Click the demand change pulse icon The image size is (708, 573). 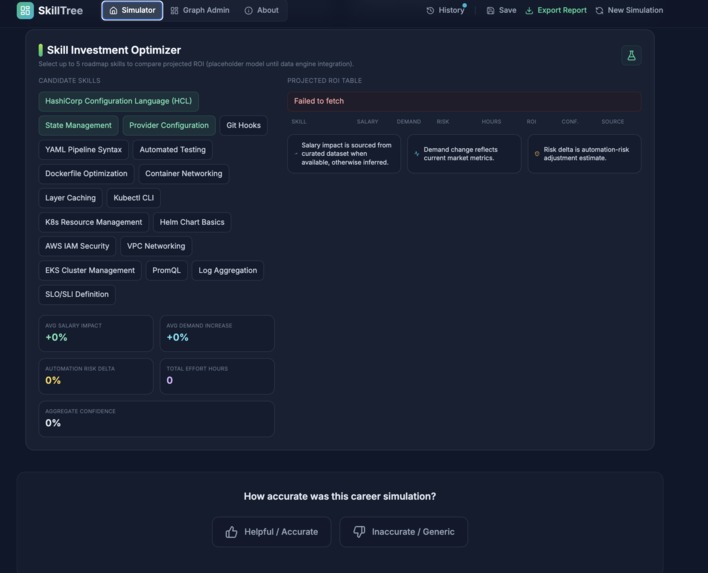pos(416,154)
